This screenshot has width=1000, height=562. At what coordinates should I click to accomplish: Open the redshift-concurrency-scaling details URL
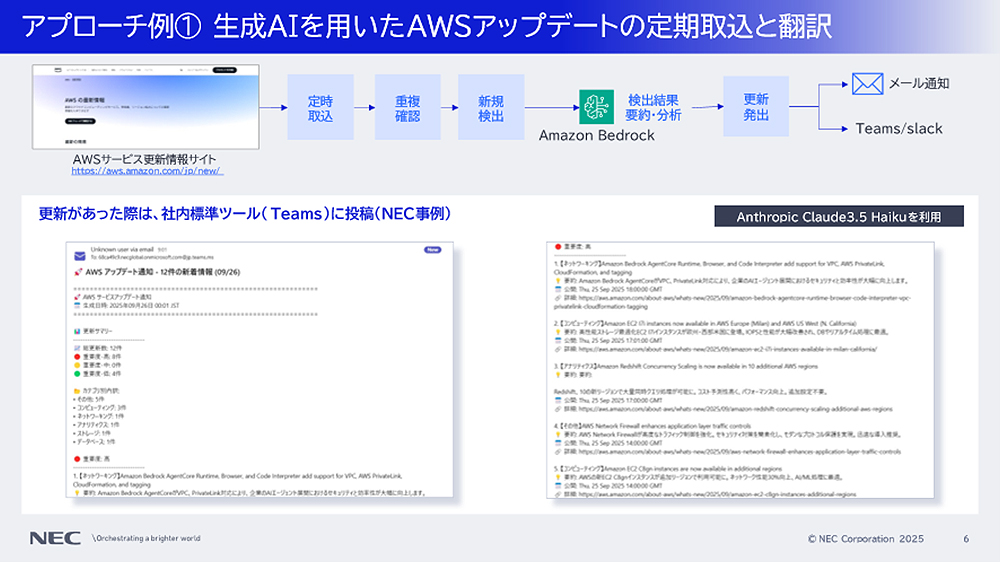click(727, 408)
